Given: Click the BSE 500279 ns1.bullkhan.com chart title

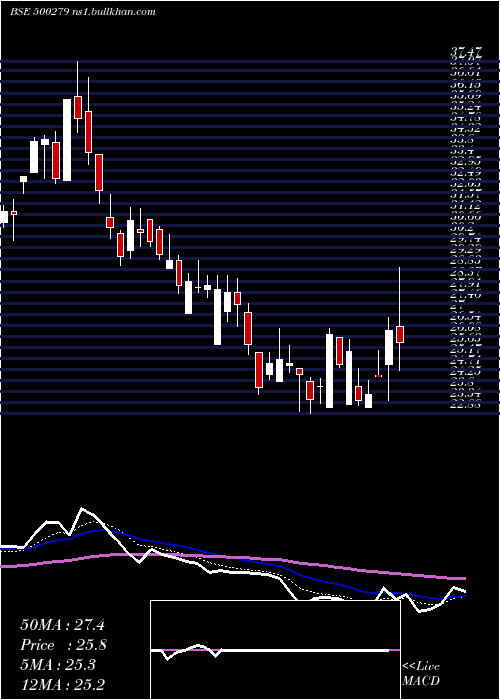Looking at the screenshot, I should coord(83,12).
